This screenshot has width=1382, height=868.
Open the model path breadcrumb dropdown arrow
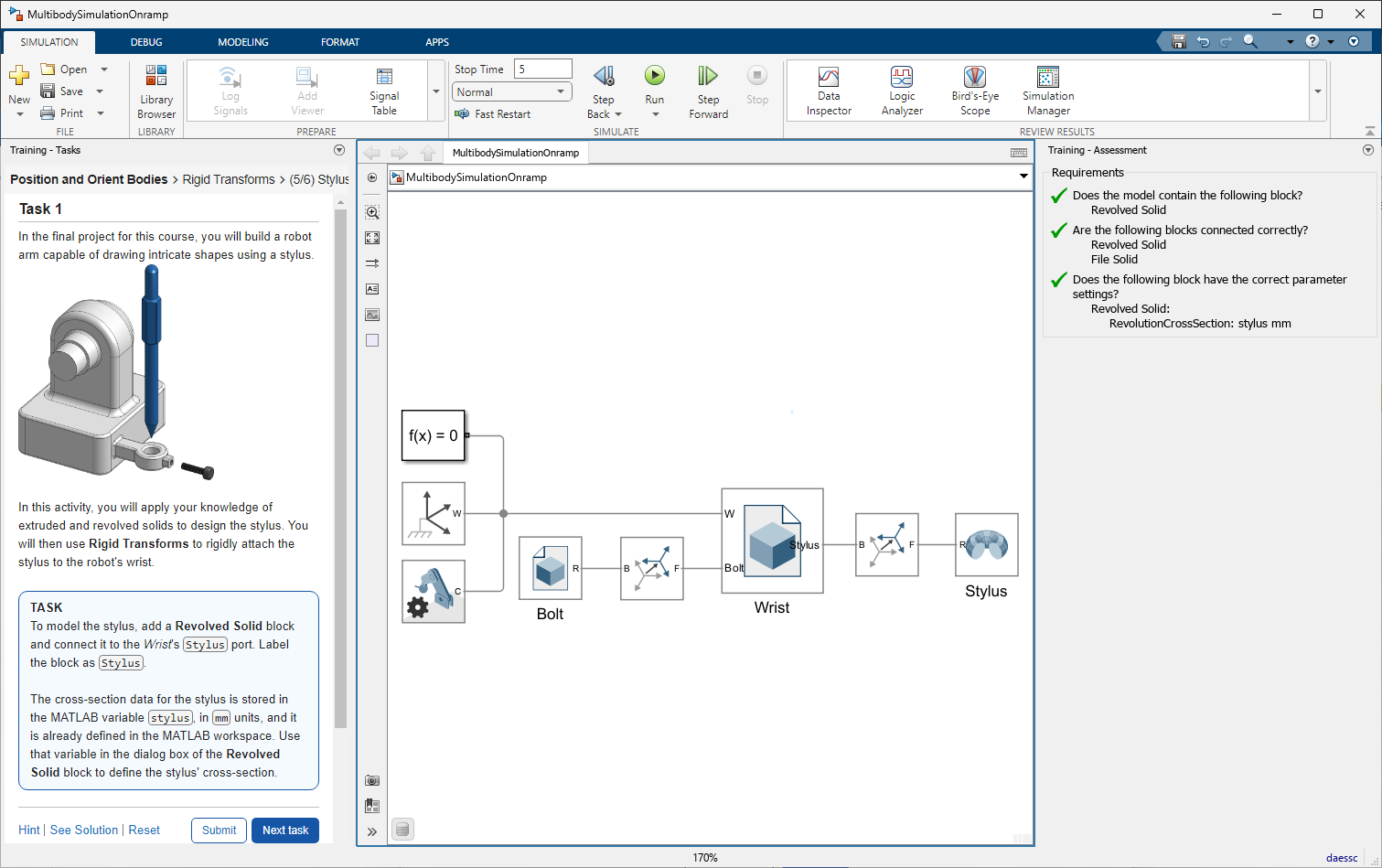coord(1023,177)
